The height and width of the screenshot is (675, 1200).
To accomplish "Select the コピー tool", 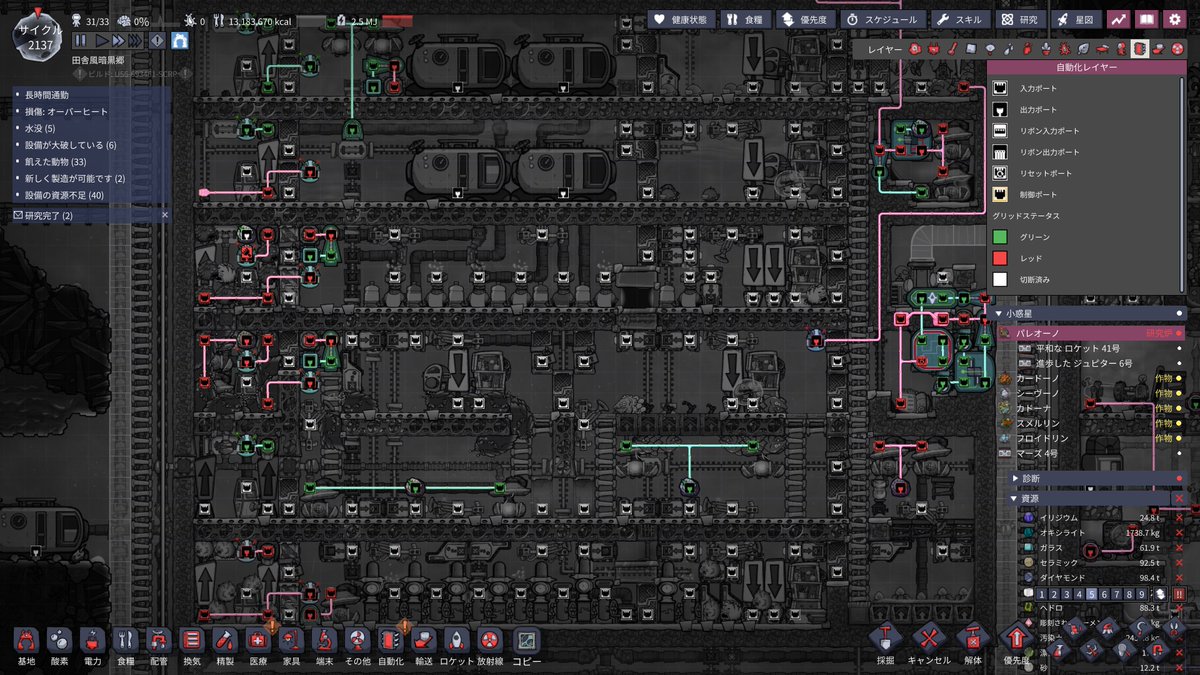I will coord(526,646).
